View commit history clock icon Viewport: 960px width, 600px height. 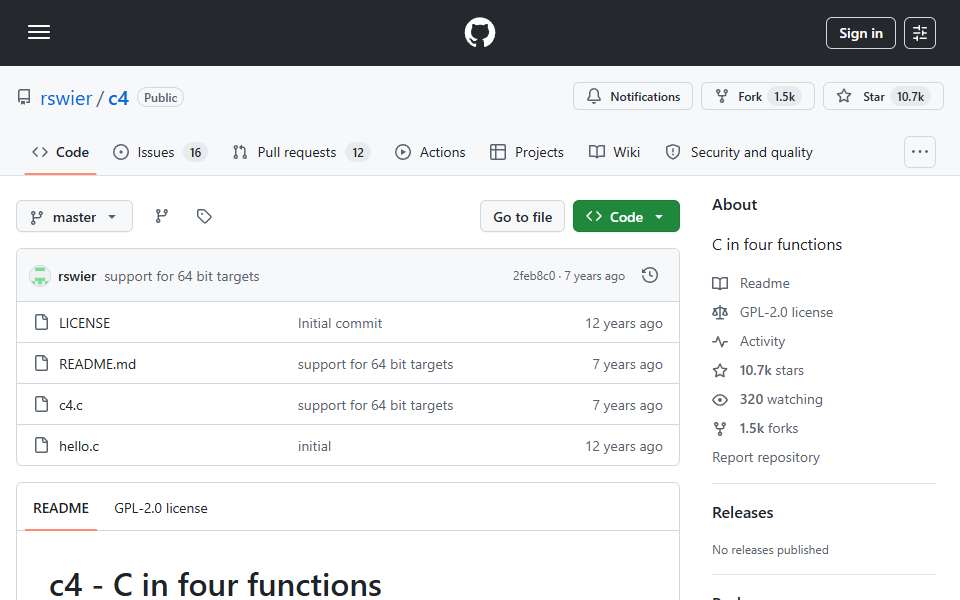(x=650, y=276)
